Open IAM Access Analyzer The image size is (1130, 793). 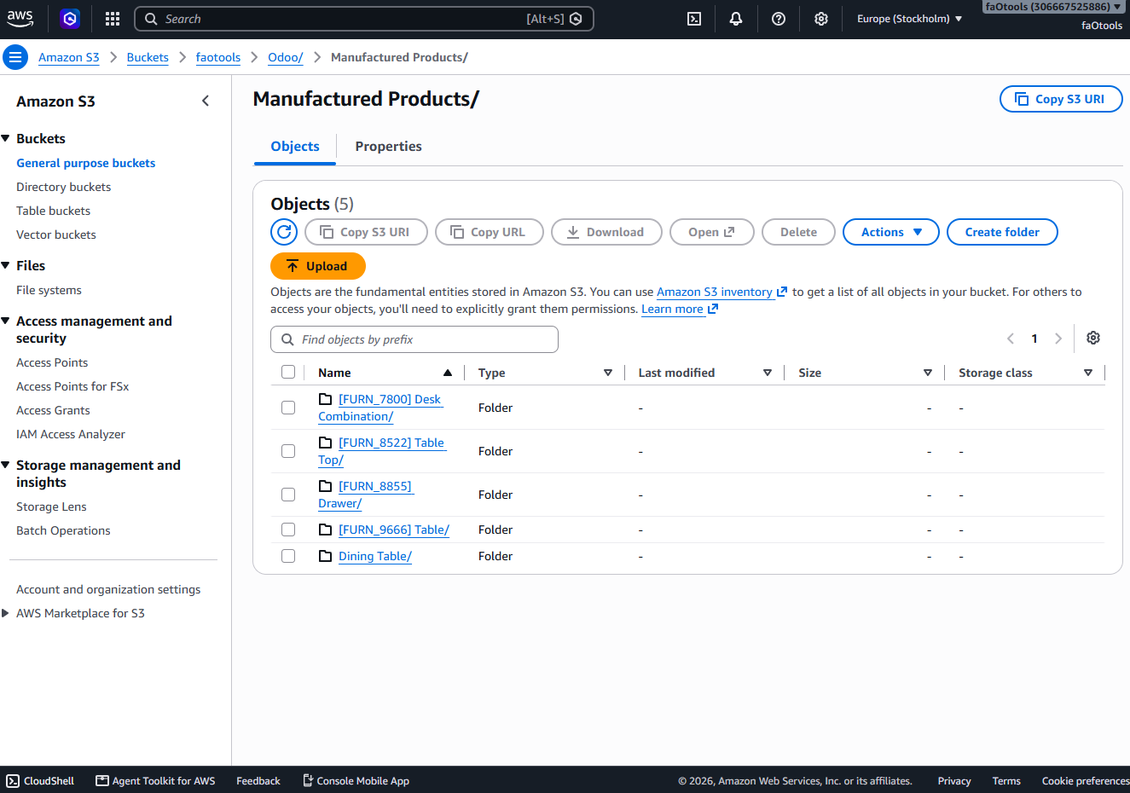[71, 434]
